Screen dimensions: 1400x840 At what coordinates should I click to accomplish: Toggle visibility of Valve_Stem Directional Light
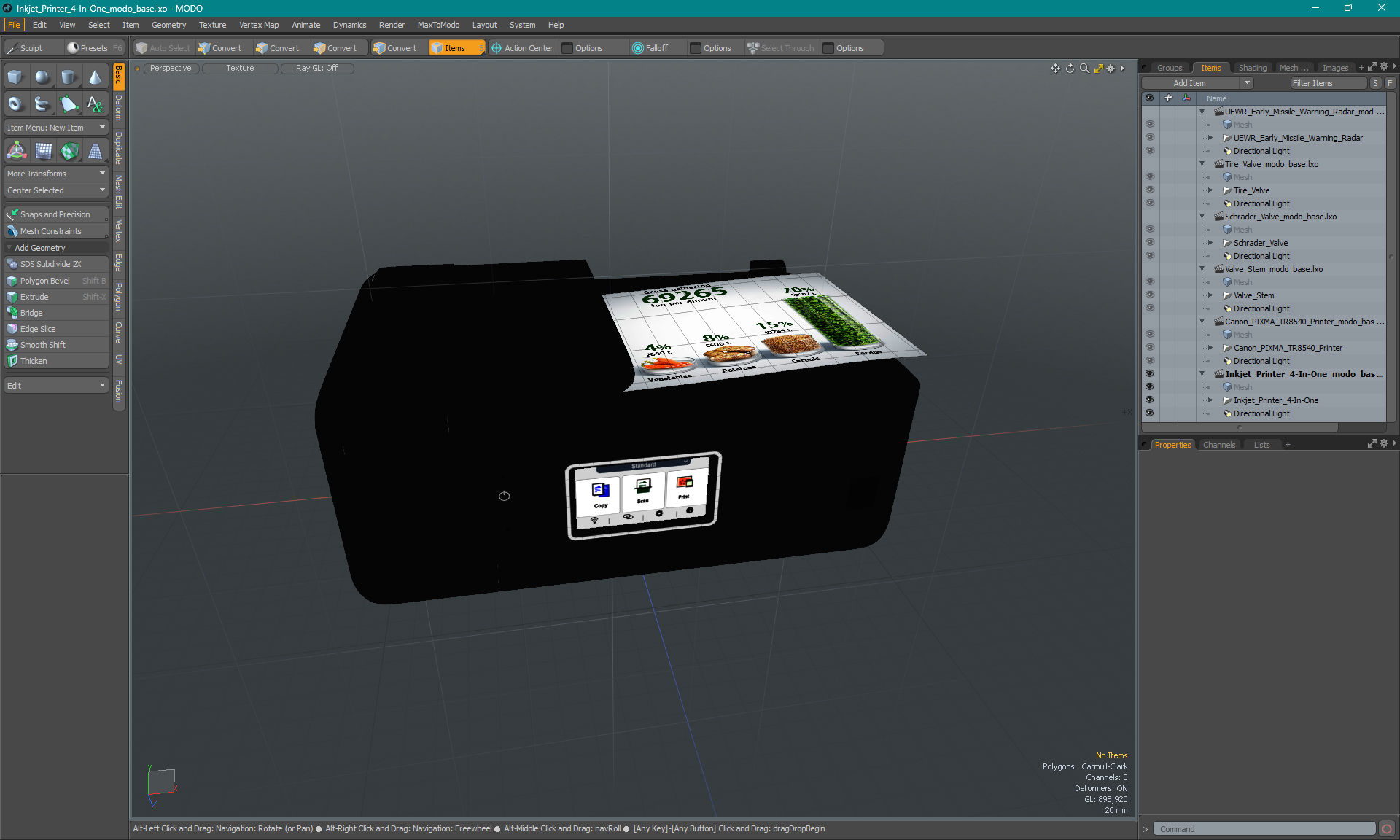[x=1150, y=308]
